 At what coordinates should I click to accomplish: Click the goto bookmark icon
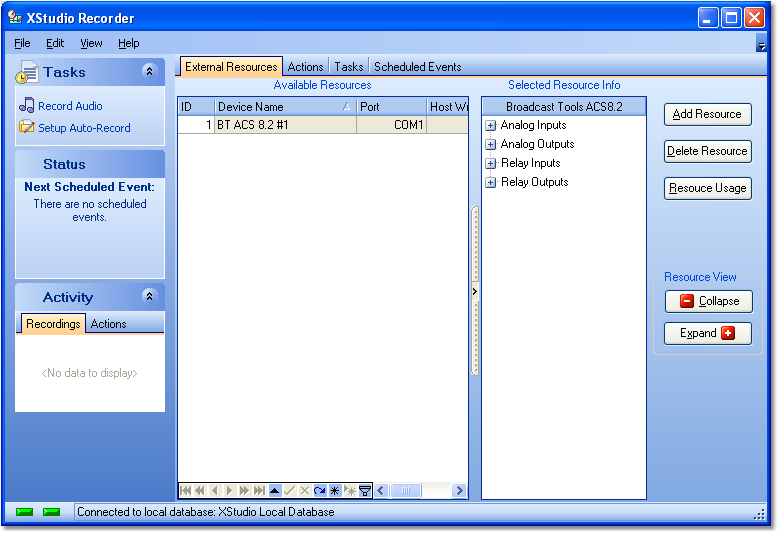click(x=350, y=491)
